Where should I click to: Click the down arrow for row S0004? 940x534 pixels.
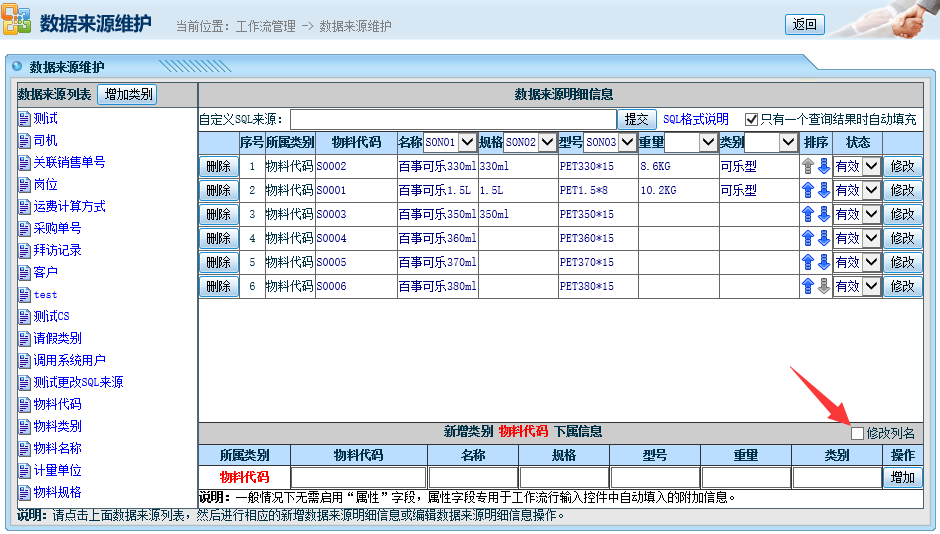click(x=823, y=238)
